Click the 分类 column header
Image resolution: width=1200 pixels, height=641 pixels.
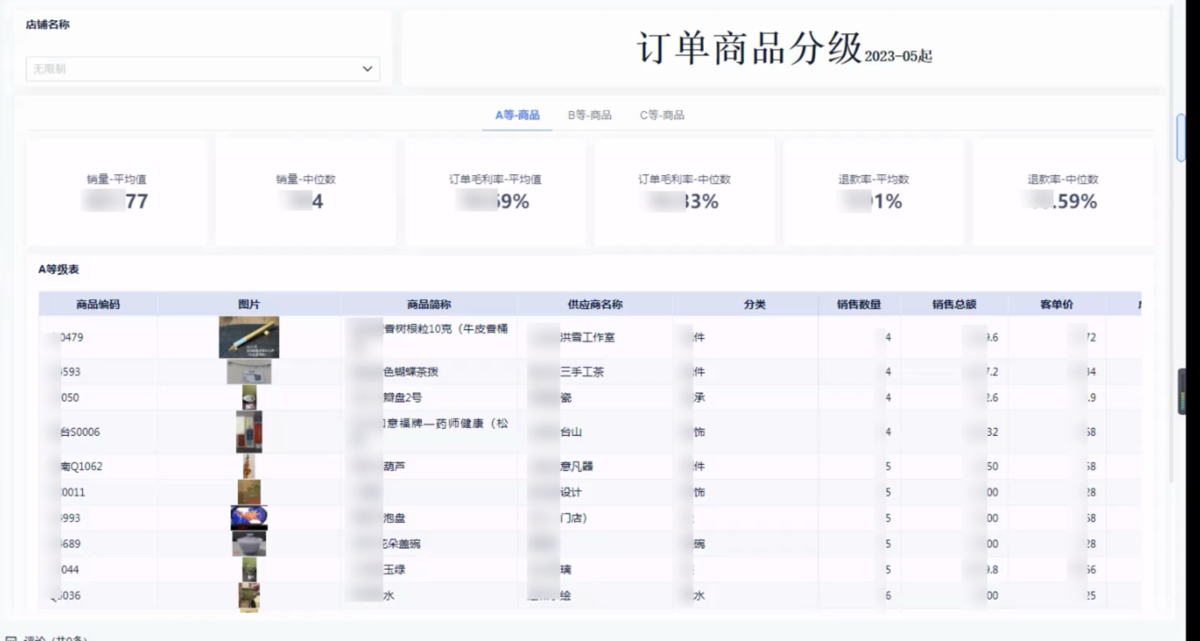click(x=754, y=304)
